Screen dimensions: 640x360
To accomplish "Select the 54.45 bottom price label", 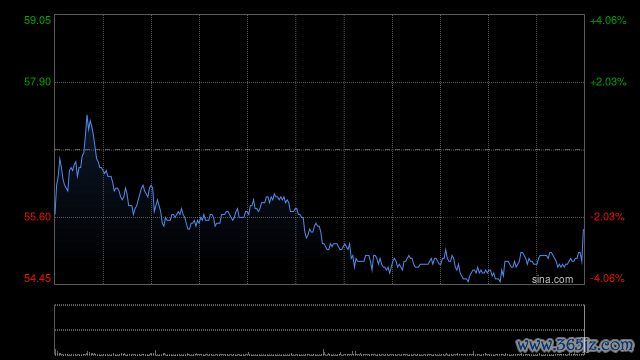I will pos(37,278).
